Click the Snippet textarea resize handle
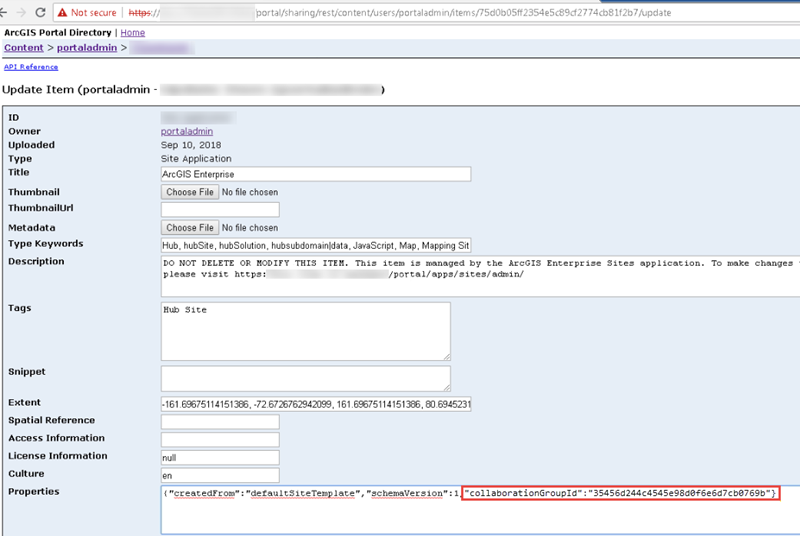 pos(447,388)
